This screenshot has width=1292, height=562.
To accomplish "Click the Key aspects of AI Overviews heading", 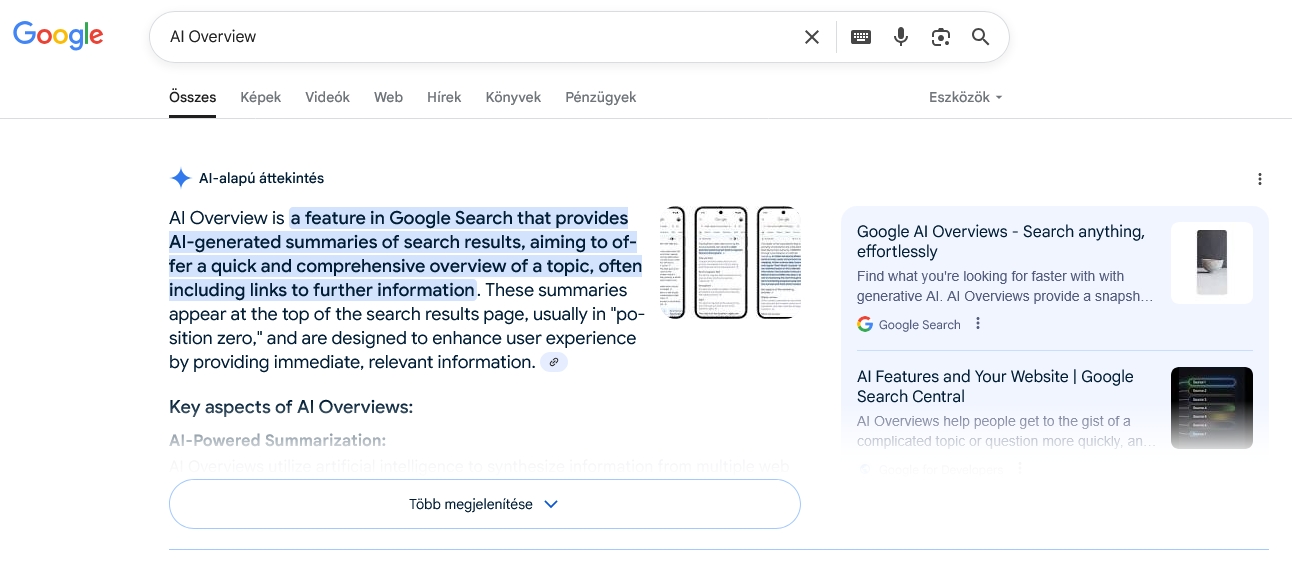I will [291, 407].
